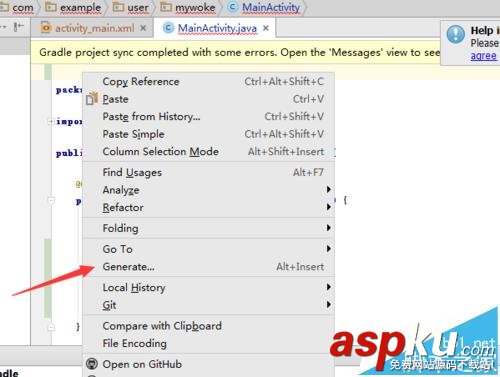Image resolution: width=500 pixels, height=377 pixels.
Task: Click the closing brace fold marker in the gutter
Action: coord(51,327)
